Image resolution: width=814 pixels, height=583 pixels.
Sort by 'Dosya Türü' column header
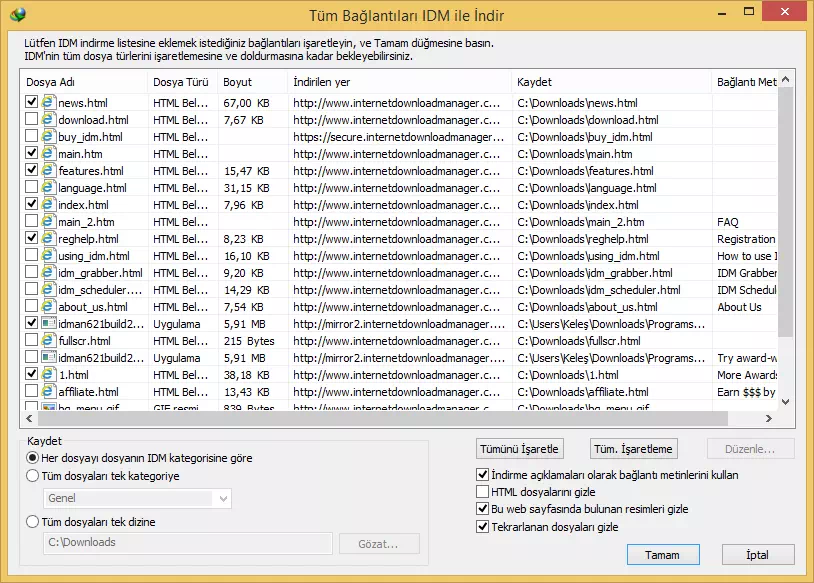pos(182,82)
